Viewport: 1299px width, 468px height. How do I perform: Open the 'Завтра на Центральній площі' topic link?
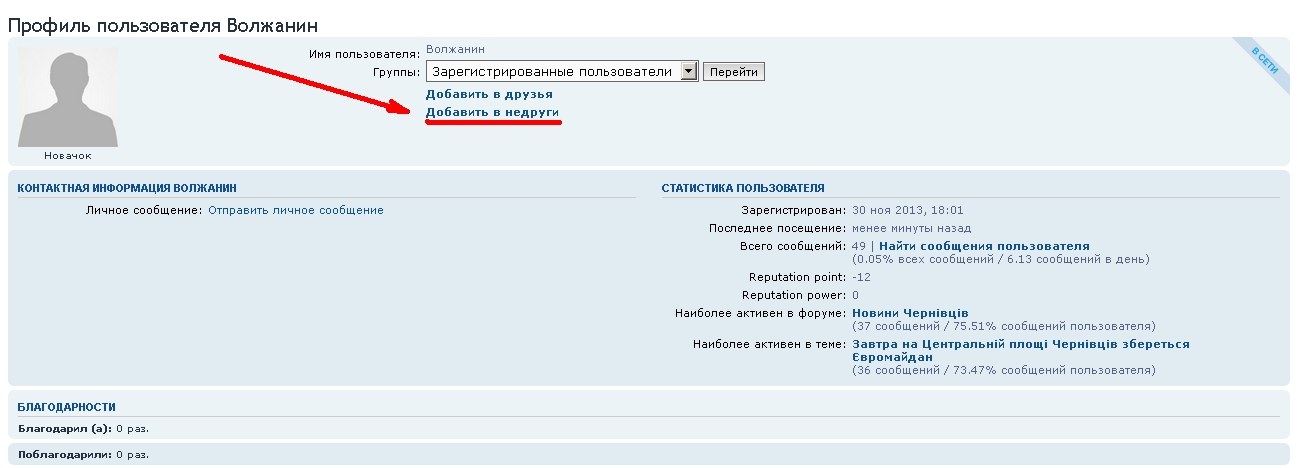click(x=1020, y=344)
